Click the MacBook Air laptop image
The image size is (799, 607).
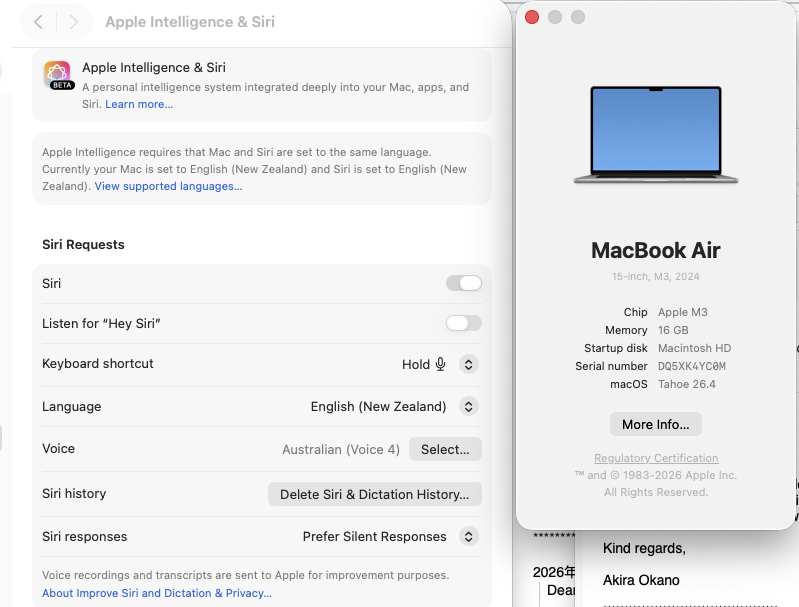point(656,134)
